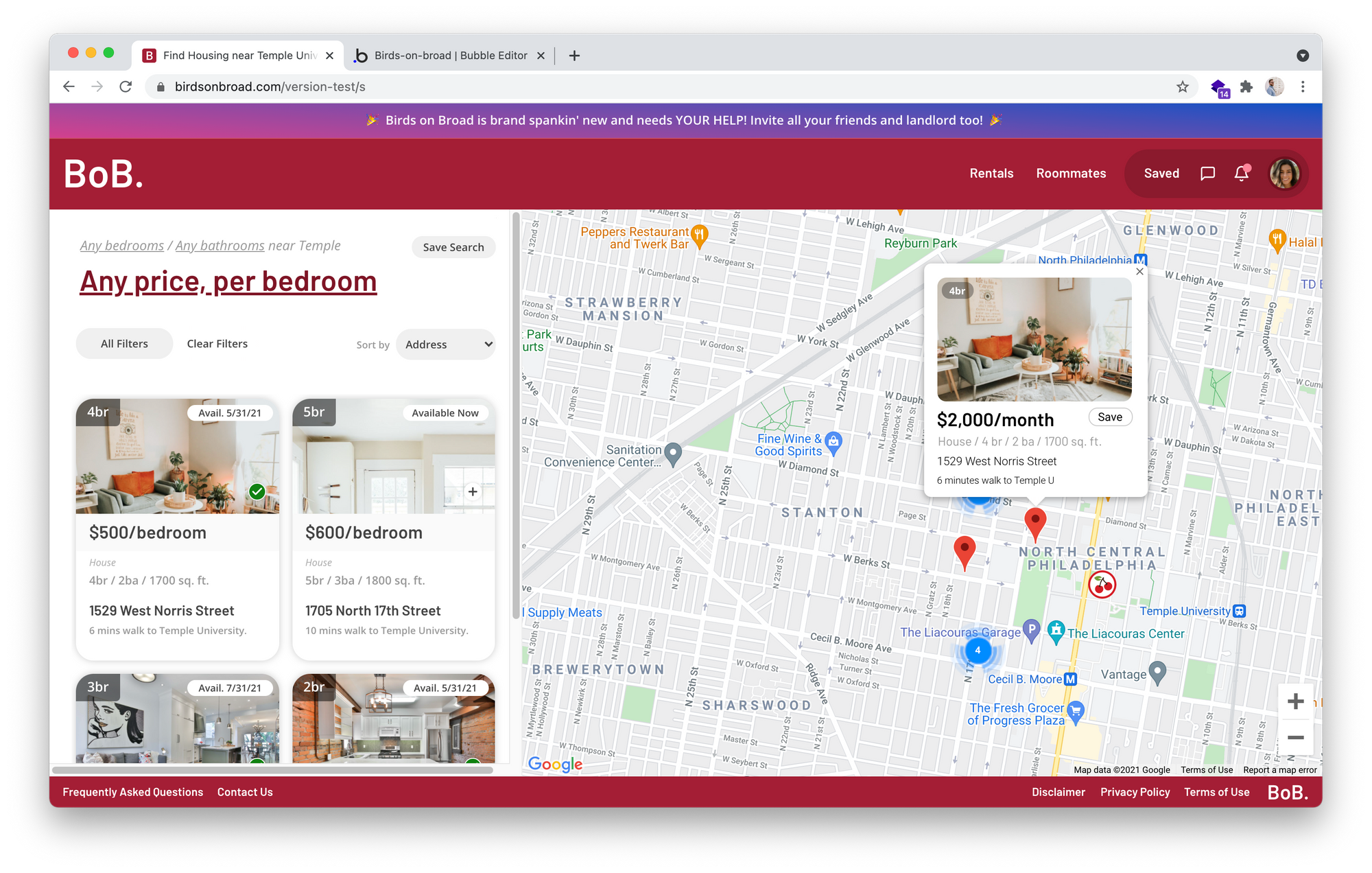Open the Frequently Asked Questions link
Screen dimensions: 1372x873
pyautogui.click(x=133, y=792)
